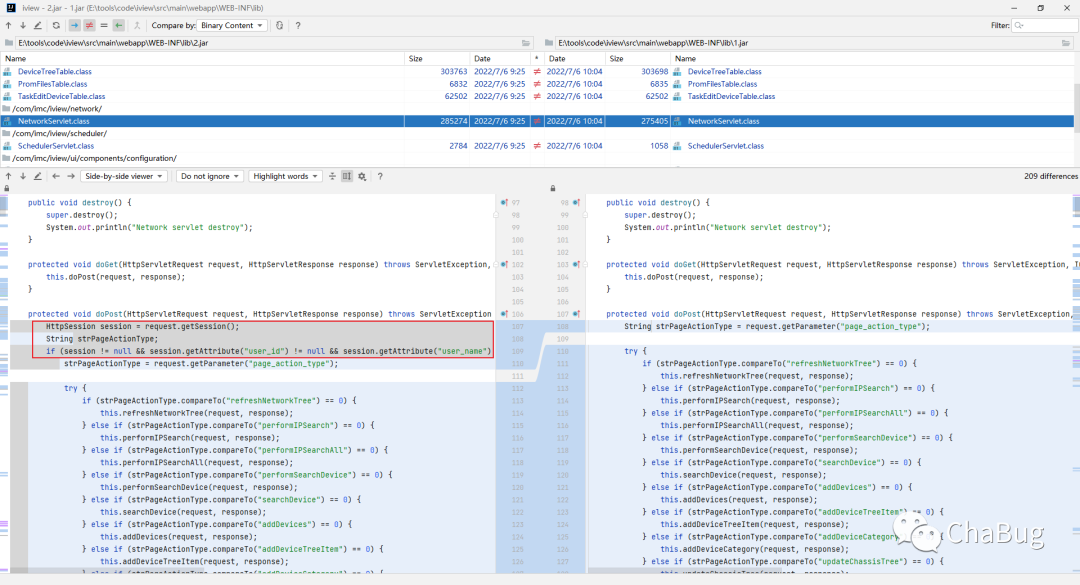Click the green left arrow filter icon
Screen dimensions: 1080x585
pyautogui.click(x=119, y=25)
